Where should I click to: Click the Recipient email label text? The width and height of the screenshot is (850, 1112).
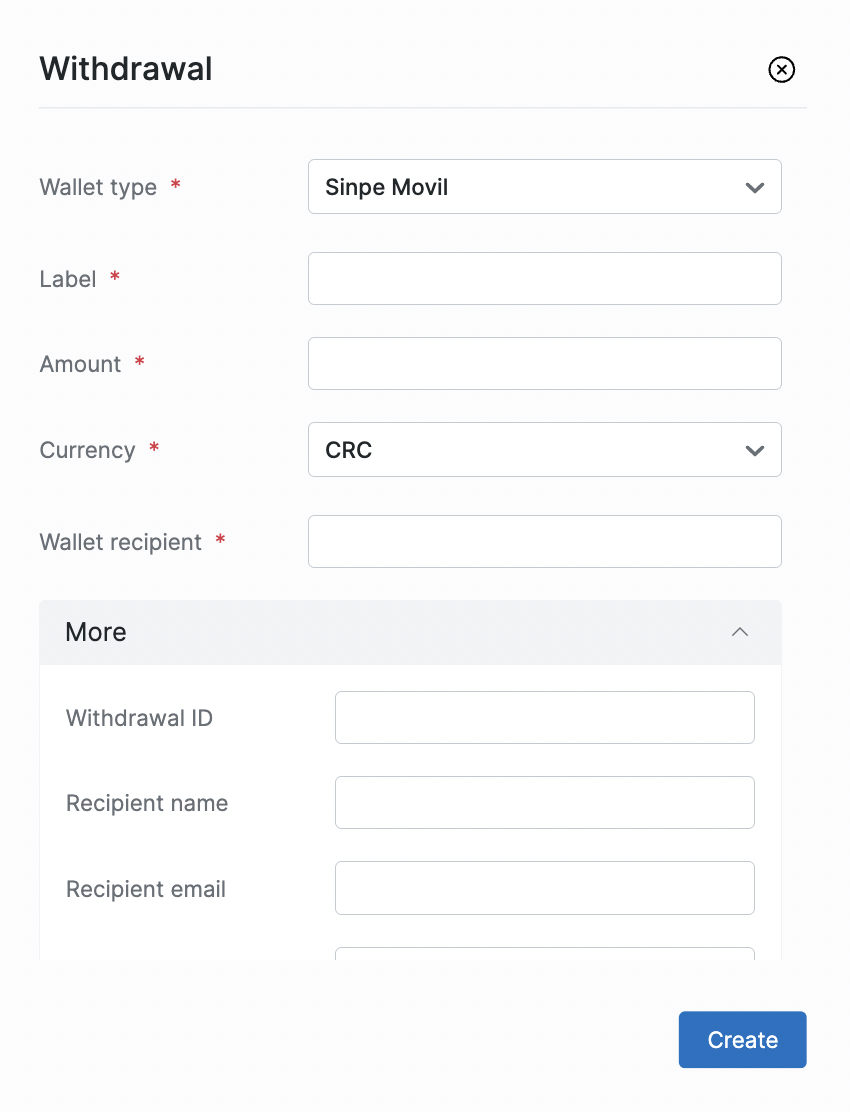146,889
